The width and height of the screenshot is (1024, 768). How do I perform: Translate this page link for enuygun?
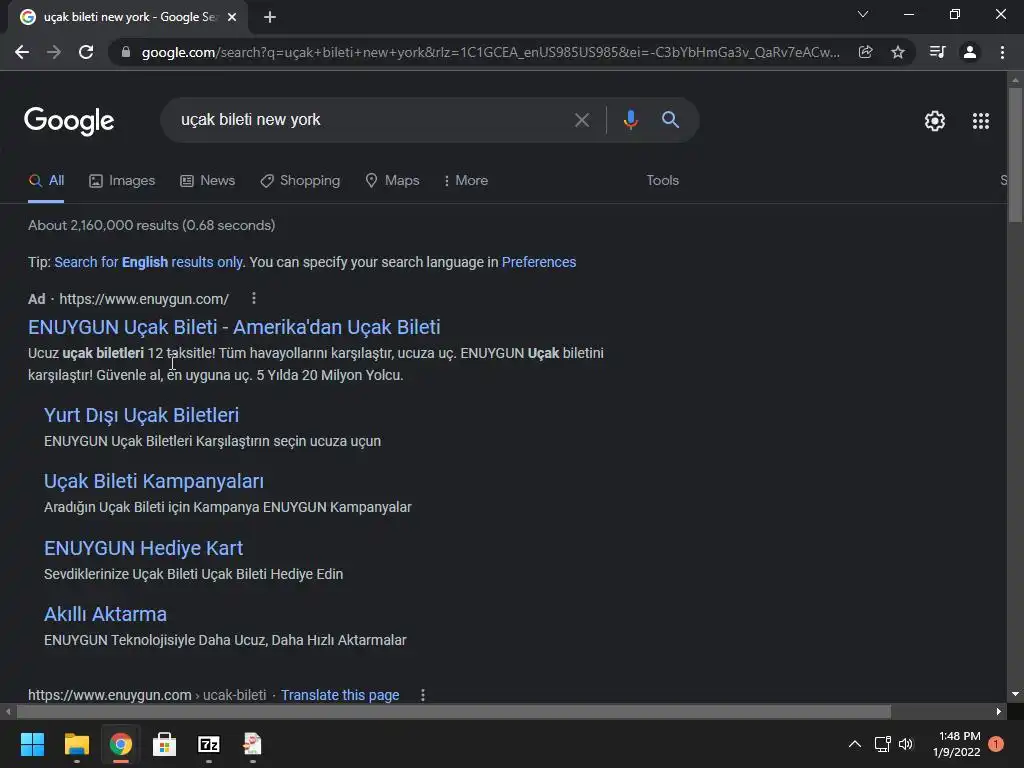(x=340, y=695)
